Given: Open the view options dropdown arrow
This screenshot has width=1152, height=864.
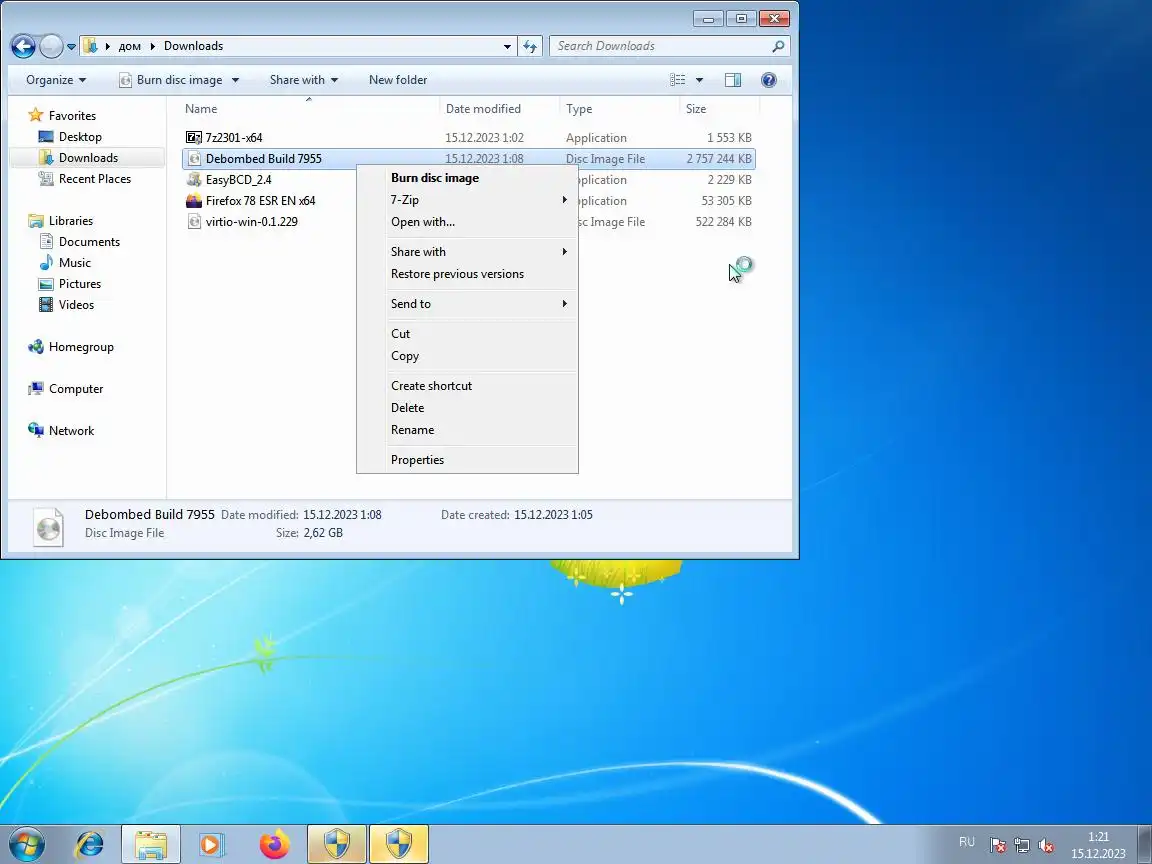Looking at the screenshot, I should (x=699, y=80).
